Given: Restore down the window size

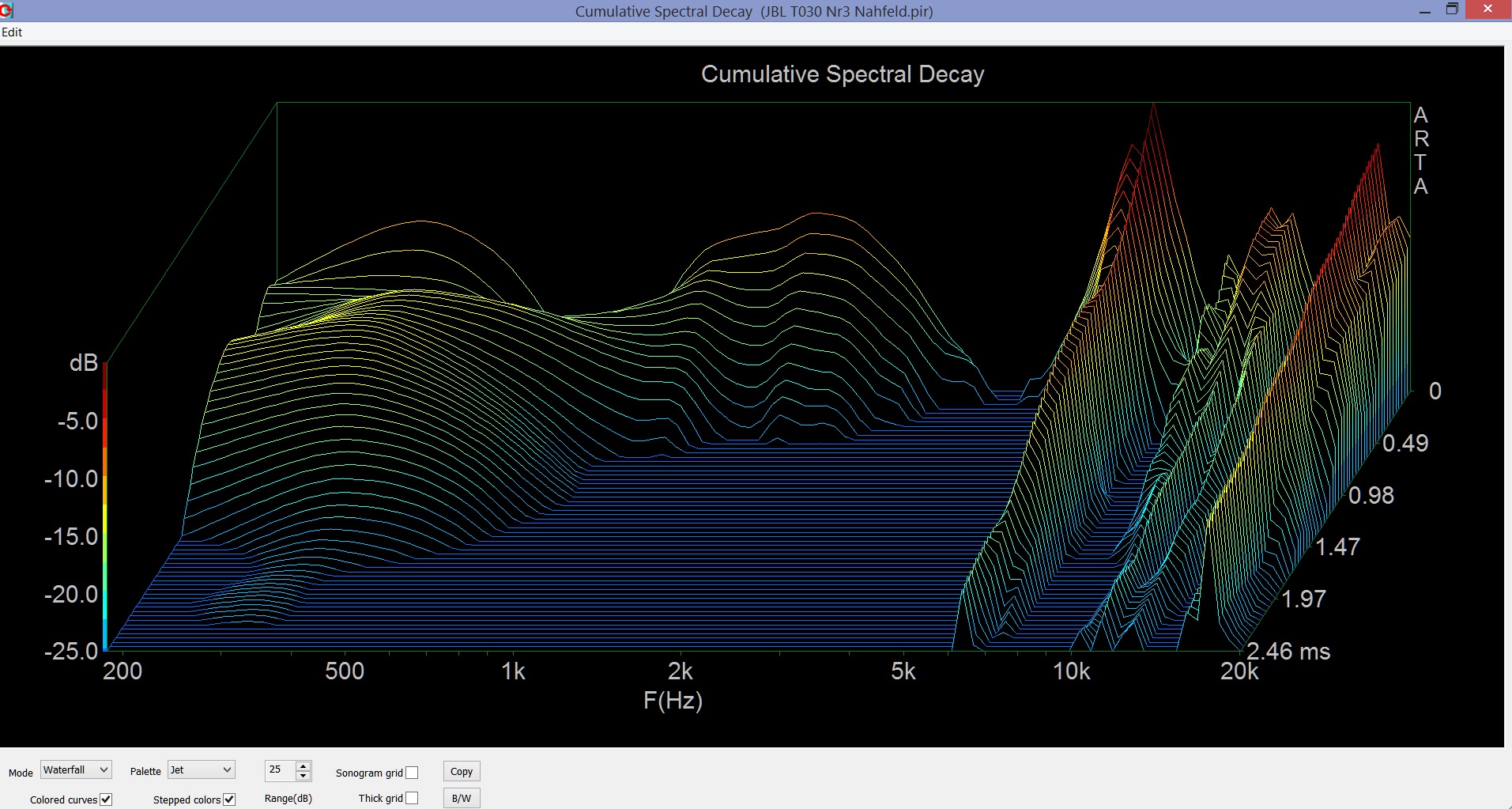Looking at the screenshot, I should click(1452, 9).
